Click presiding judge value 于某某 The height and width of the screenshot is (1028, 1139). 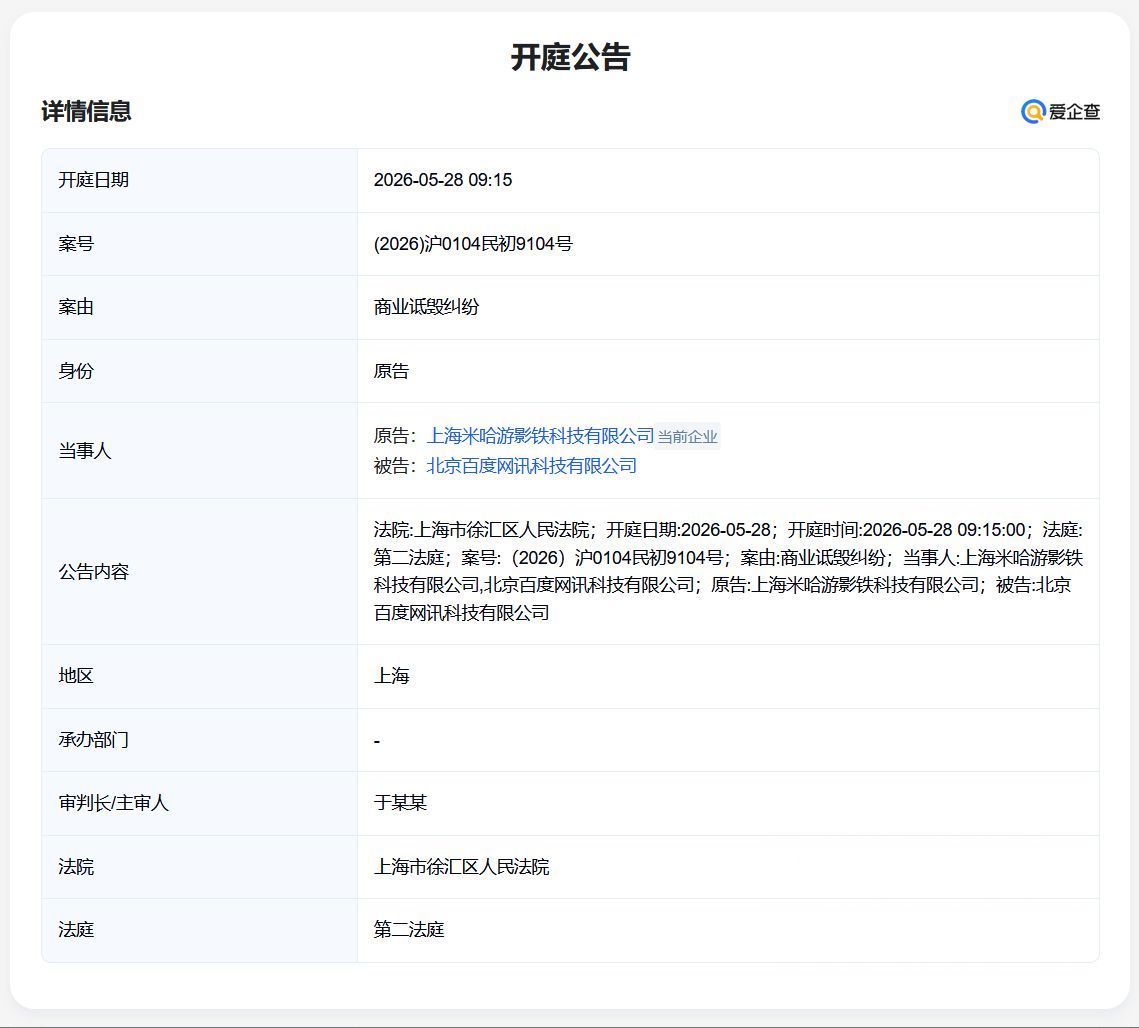[x=400, y=803]
